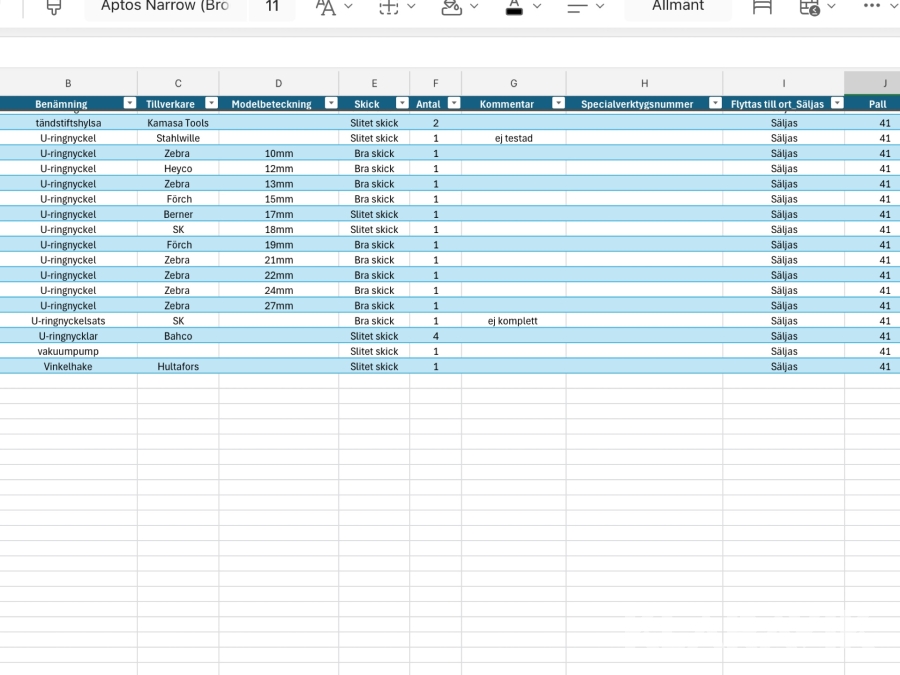Click the font size box showing 11
The height and width of the screenshot is (675, 900).
(272, 7)
